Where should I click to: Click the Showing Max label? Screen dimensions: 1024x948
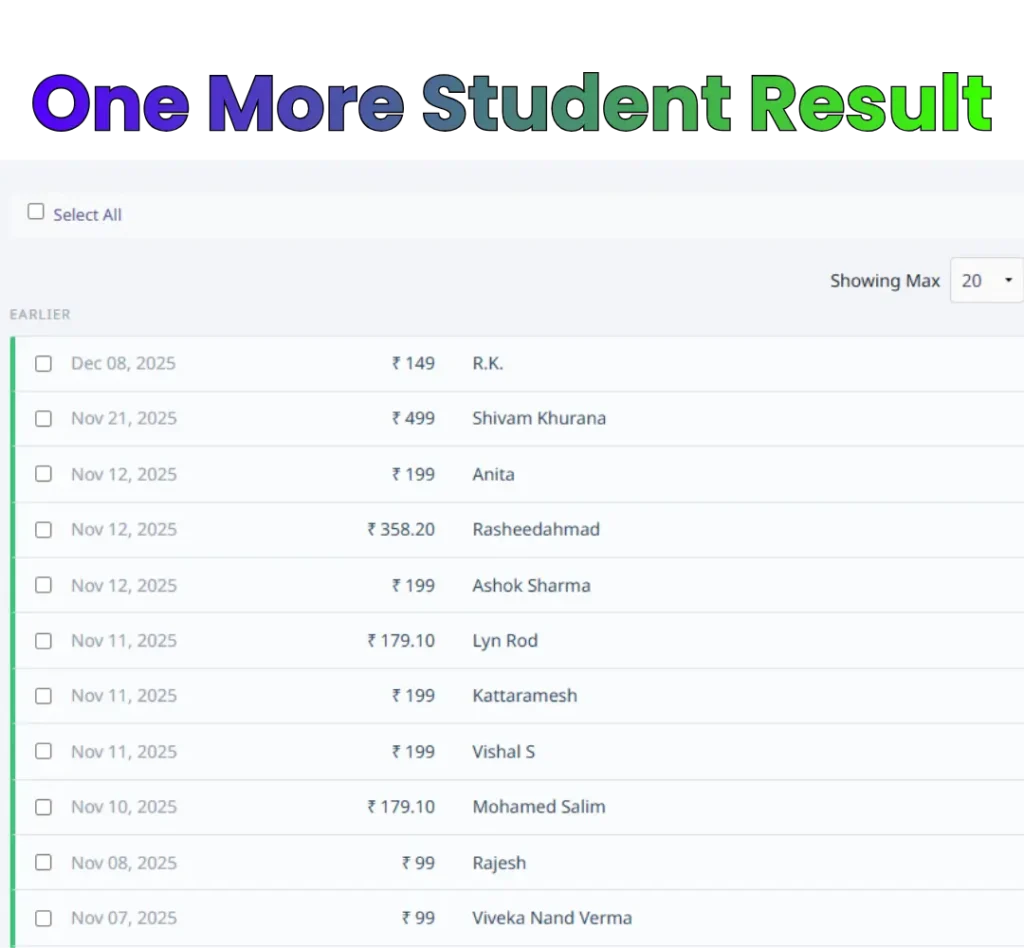(x=885, y=281)
